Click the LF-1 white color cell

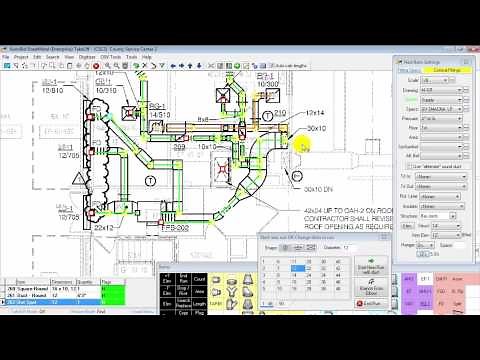tap(425, 279)
